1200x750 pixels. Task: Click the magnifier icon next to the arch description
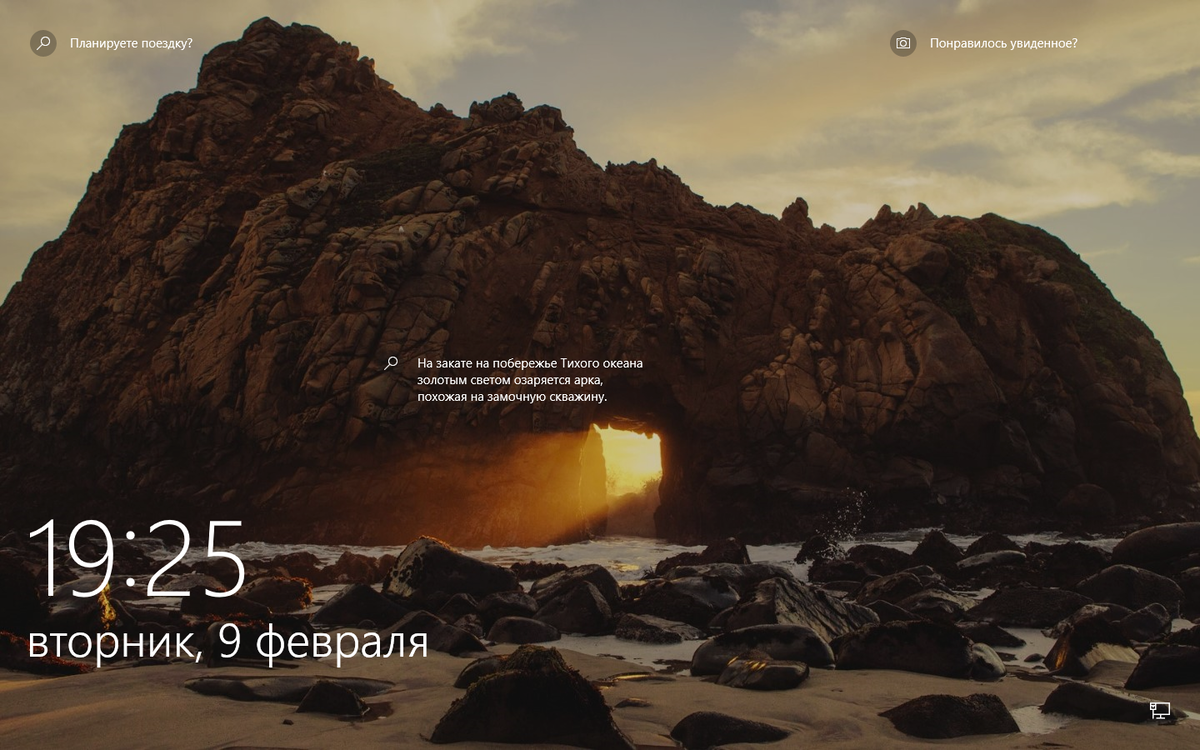tap(392, 363)
